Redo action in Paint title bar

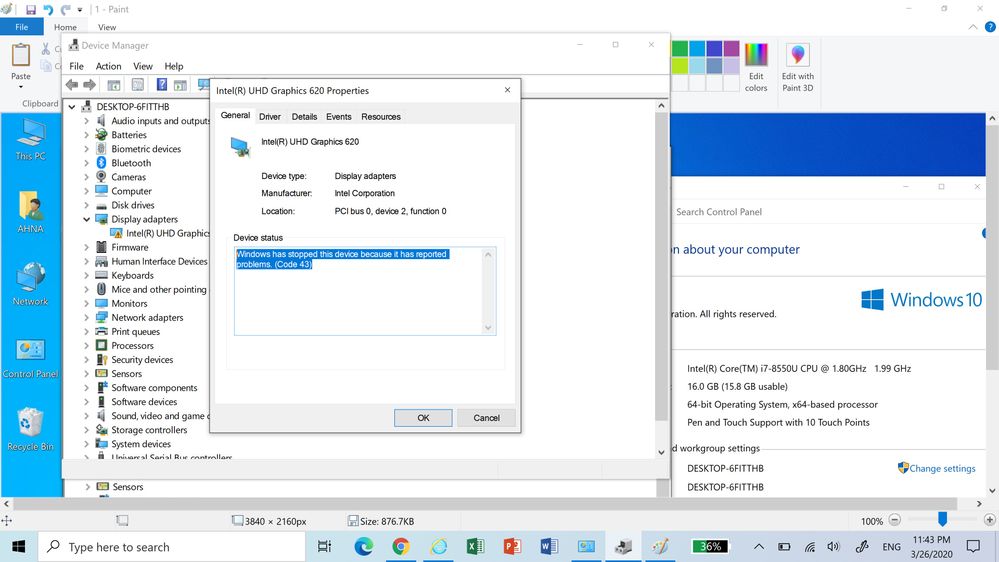point(65,10)
